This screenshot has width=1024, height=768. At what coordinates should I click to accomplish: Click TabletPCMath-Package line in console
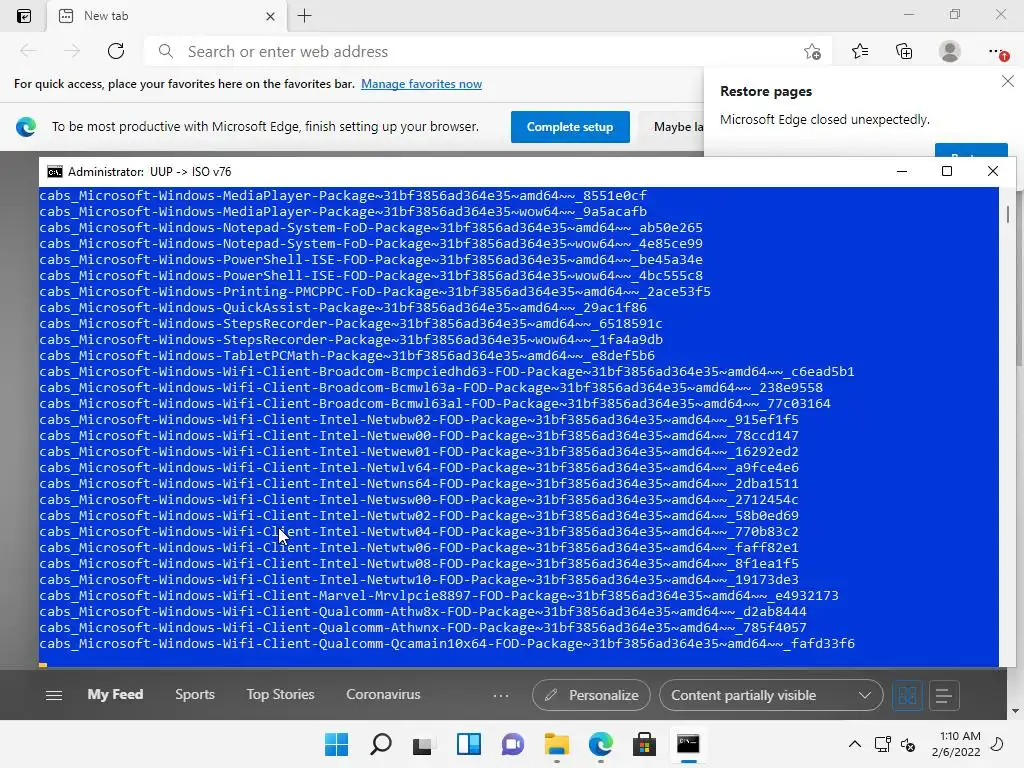pos(347,355)
